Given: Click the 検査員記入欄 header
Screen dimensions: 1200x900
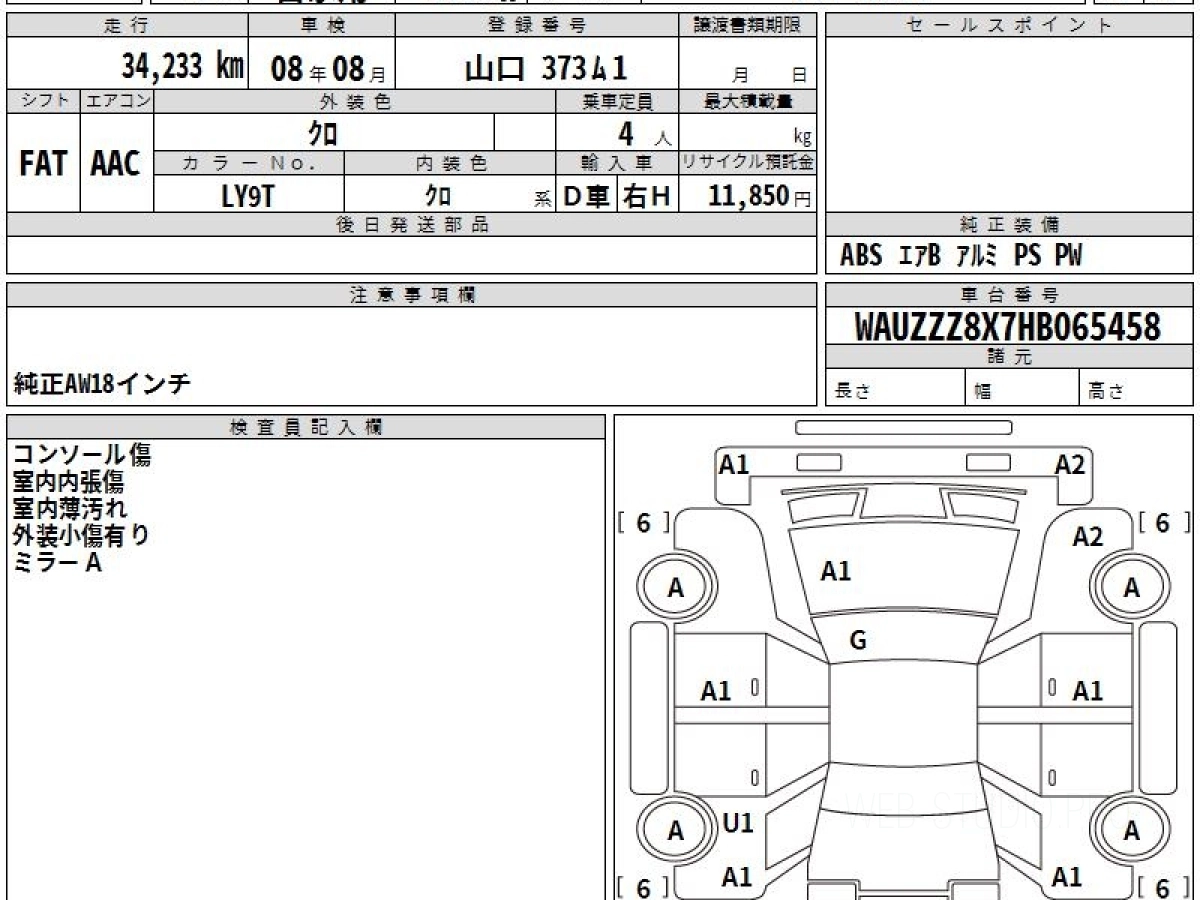Looking at the screenshot, I should click(x=306, y=427).
